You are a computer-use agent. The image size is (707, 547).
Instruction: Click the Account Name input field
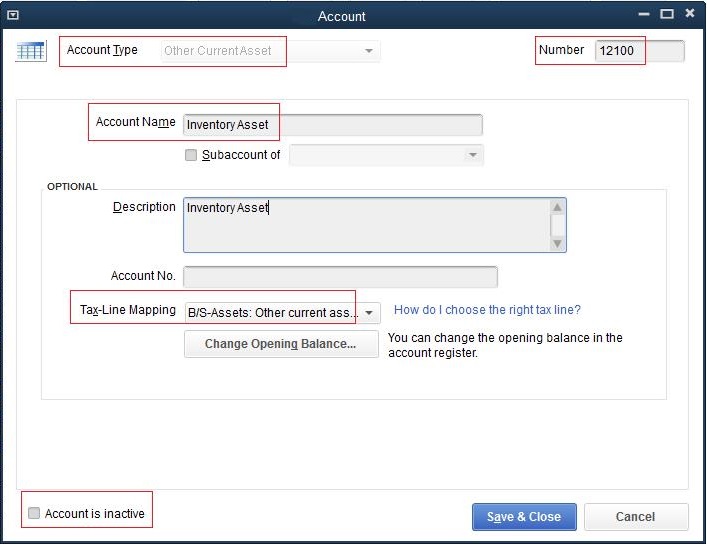333,125
